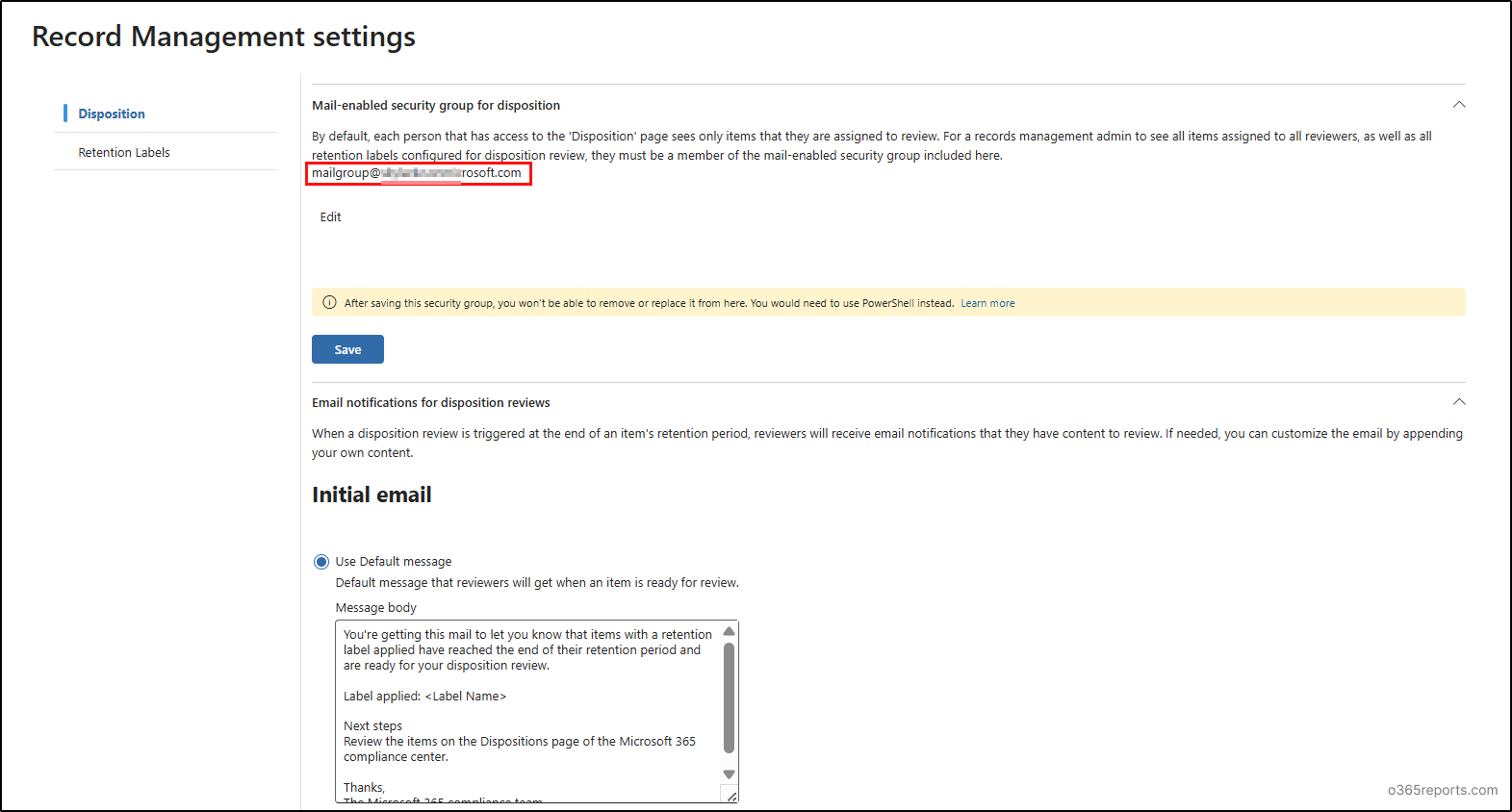The image size is (1512, 812).
Task: Select the Use Default message radio button
Action: [x=321, y=562]
